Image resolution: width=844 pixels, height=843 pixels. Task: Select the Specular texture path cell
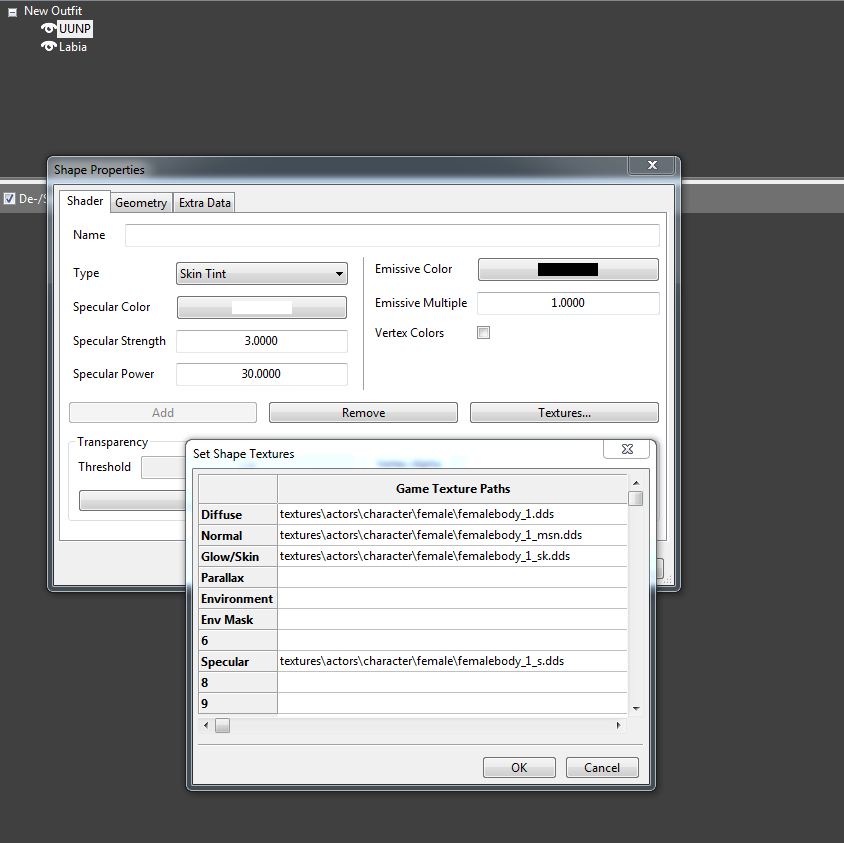click(x=453, y=661)
